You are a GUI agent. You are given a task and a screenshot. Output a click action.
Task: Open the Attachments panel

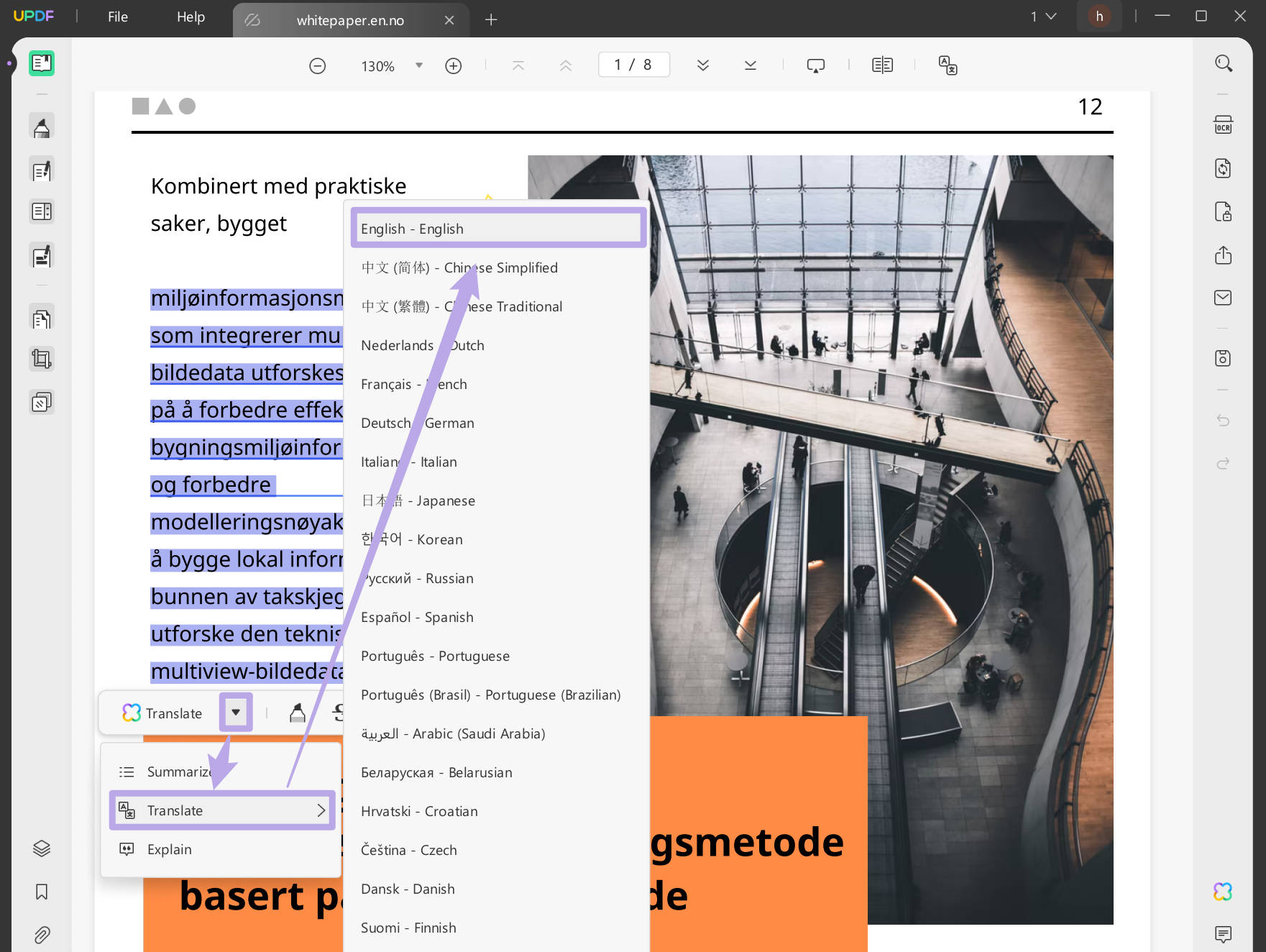pos(41,935)
